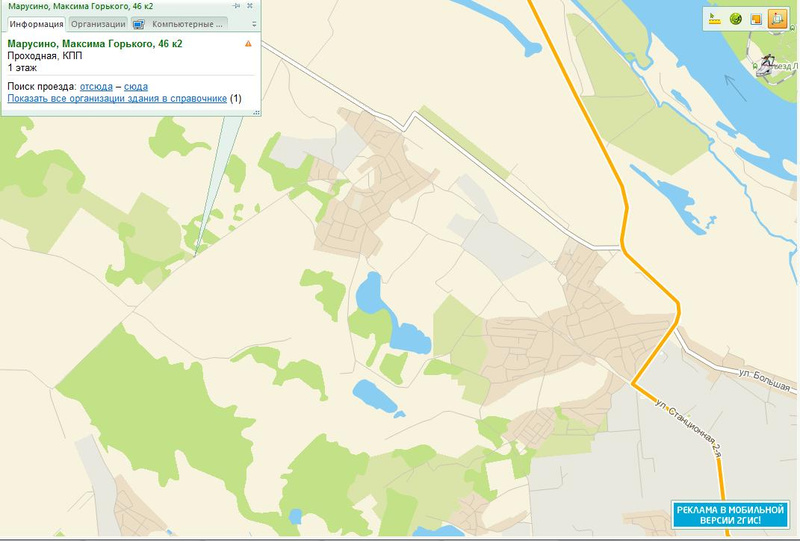Click the 'сюда' route link
This screenshot has height=541, width=800.
(x=136, y=87)
